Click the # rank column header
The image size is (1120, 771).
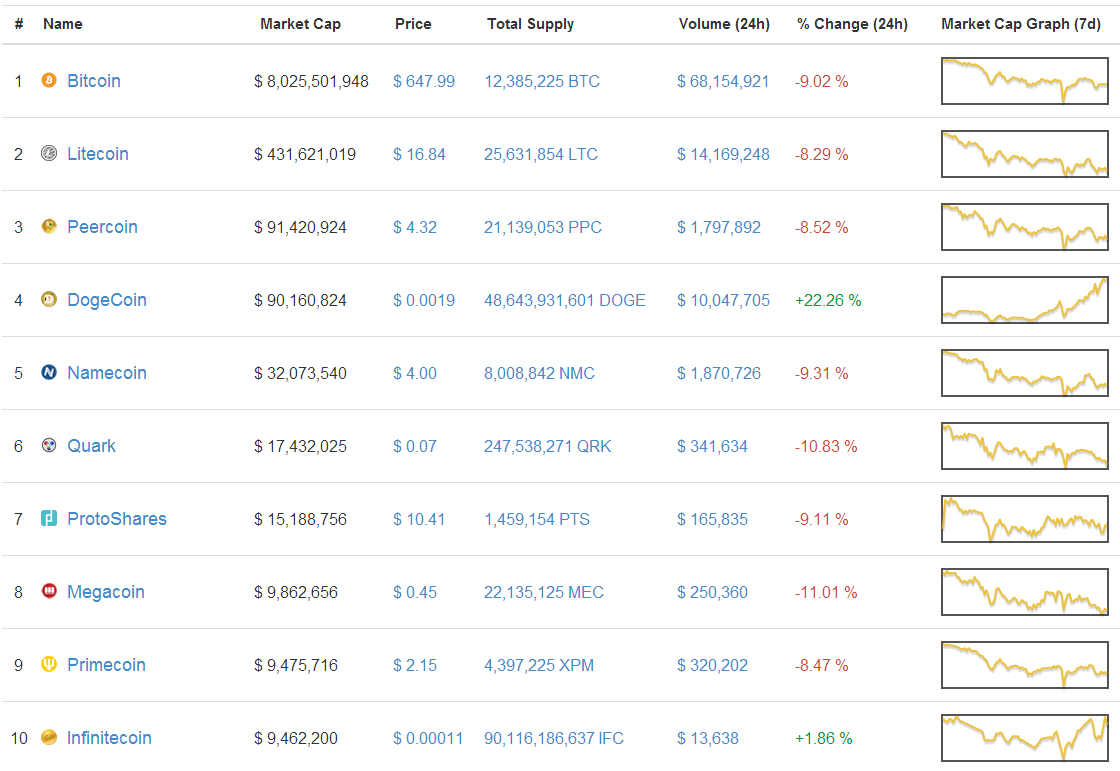(x=19, y=24)
